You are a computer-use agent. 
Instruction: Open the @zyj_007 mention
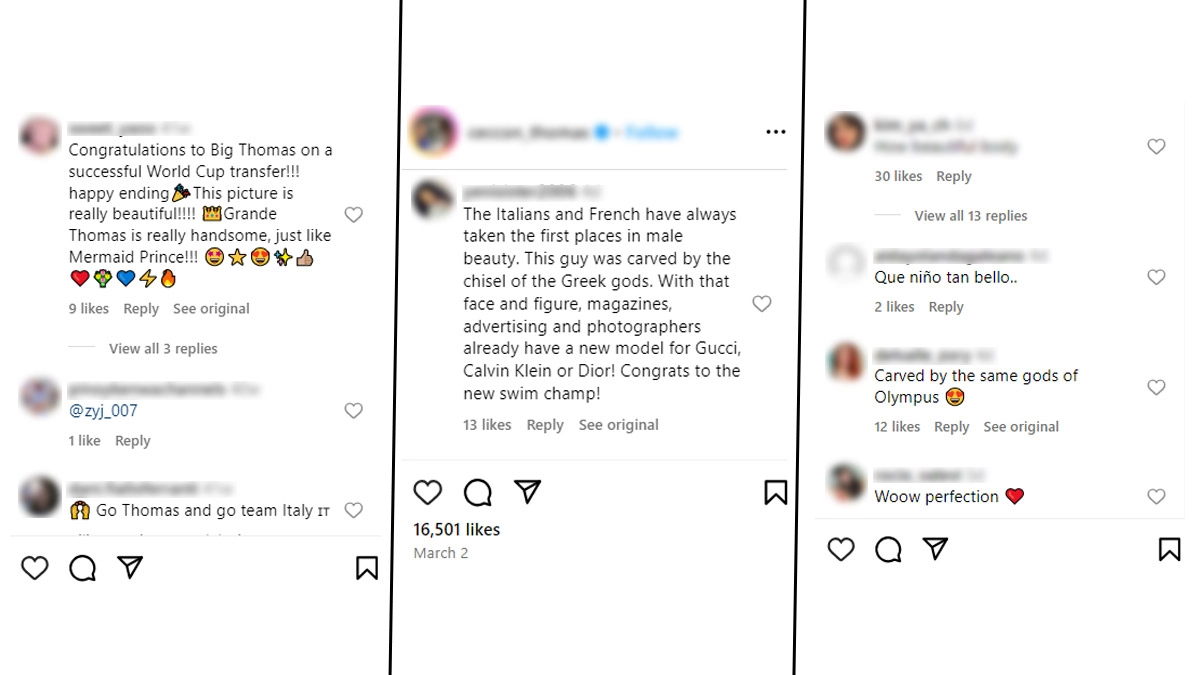[x=103, y=411]
